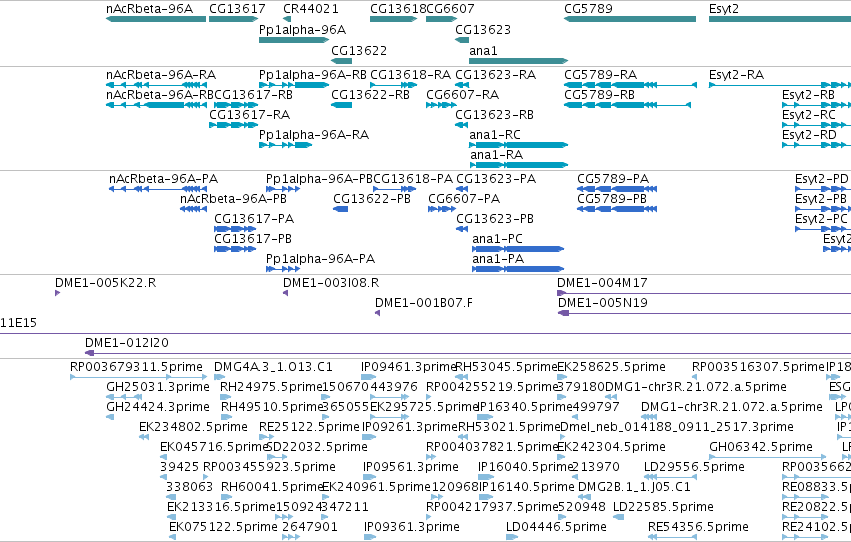Screen dimensions: 851x542
Task: Select the CG13622-RB transcript
Action: pos(341,105)
